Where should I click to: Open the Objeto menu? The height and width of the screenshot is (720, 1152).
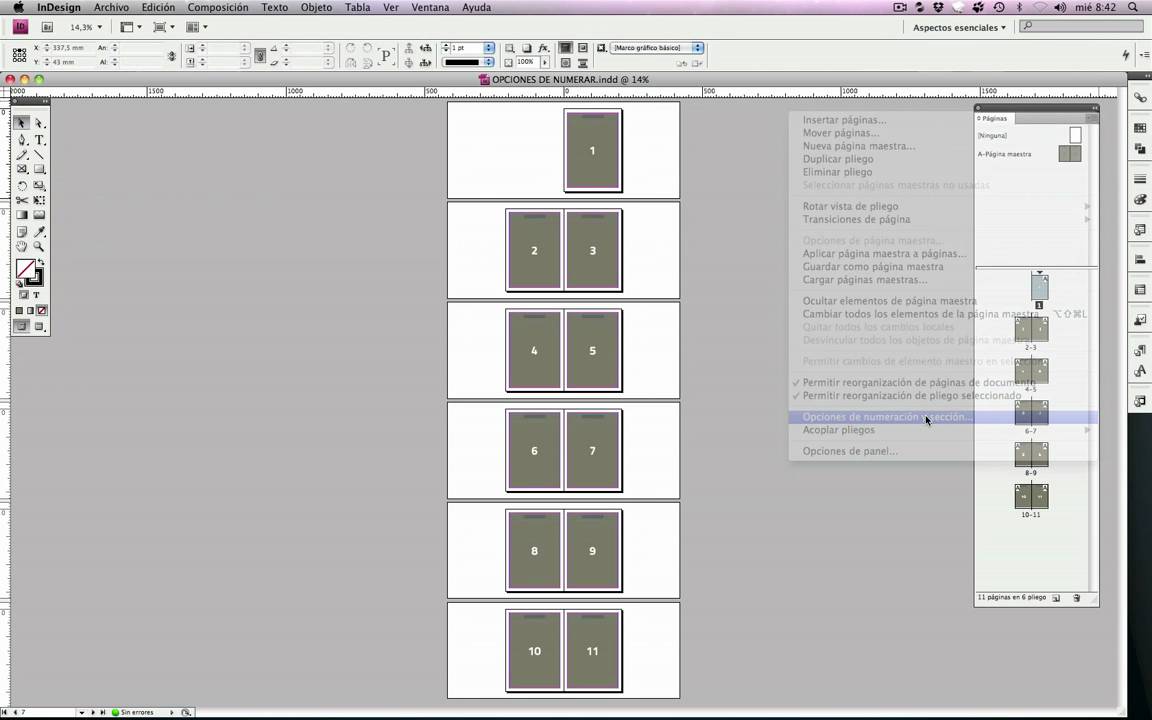tap(316, 7)
